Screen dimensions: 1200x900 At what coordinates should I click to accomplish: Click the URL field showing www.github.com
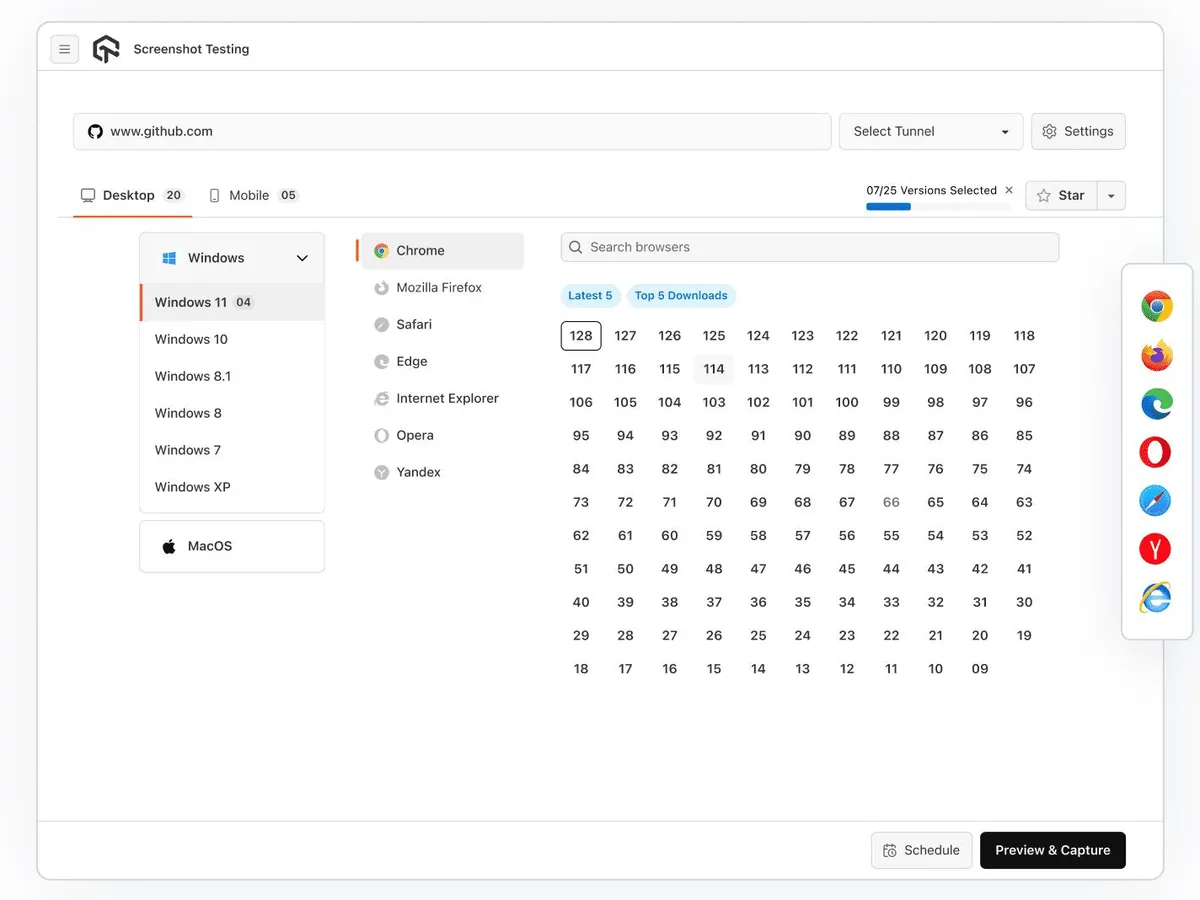(x=452, y=131)
